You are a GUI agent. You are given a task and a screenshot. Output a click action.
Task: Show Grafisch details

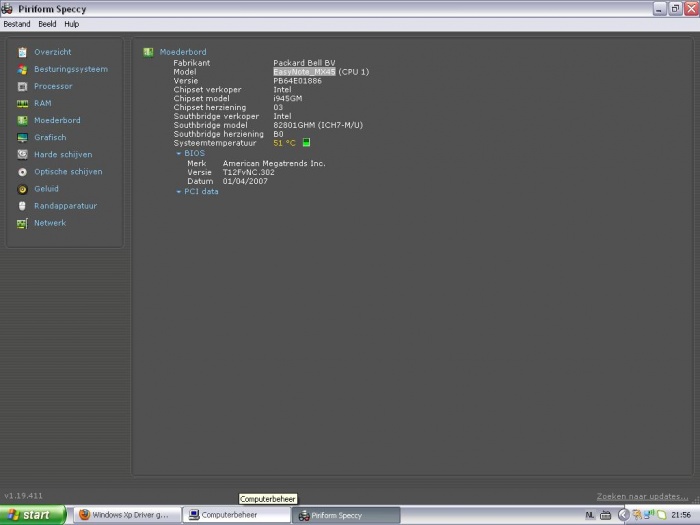pos(50,138)
